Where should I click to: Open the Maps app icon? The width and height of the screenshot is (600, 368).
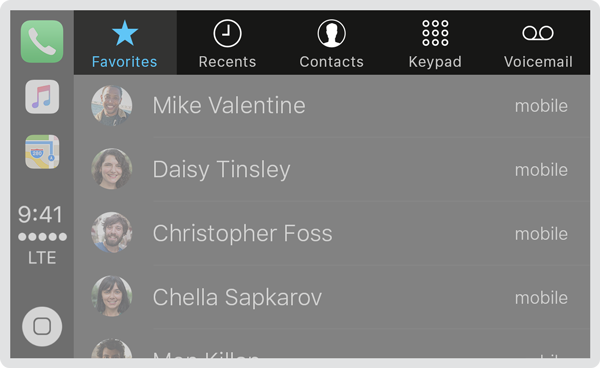(x=42, y=152)
